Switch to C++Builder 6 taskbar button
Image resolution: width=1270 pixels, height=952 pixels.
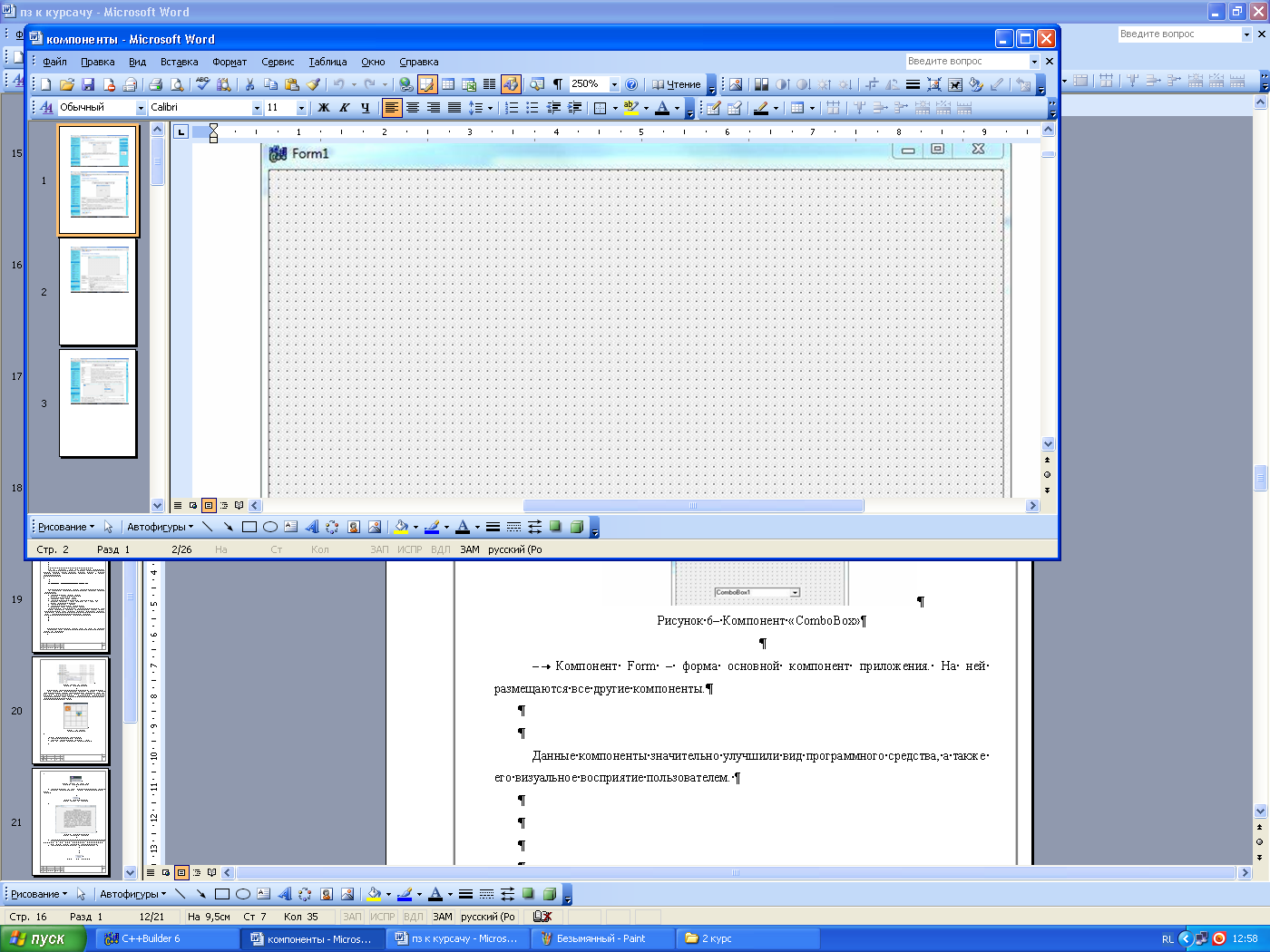coord(167,938)
